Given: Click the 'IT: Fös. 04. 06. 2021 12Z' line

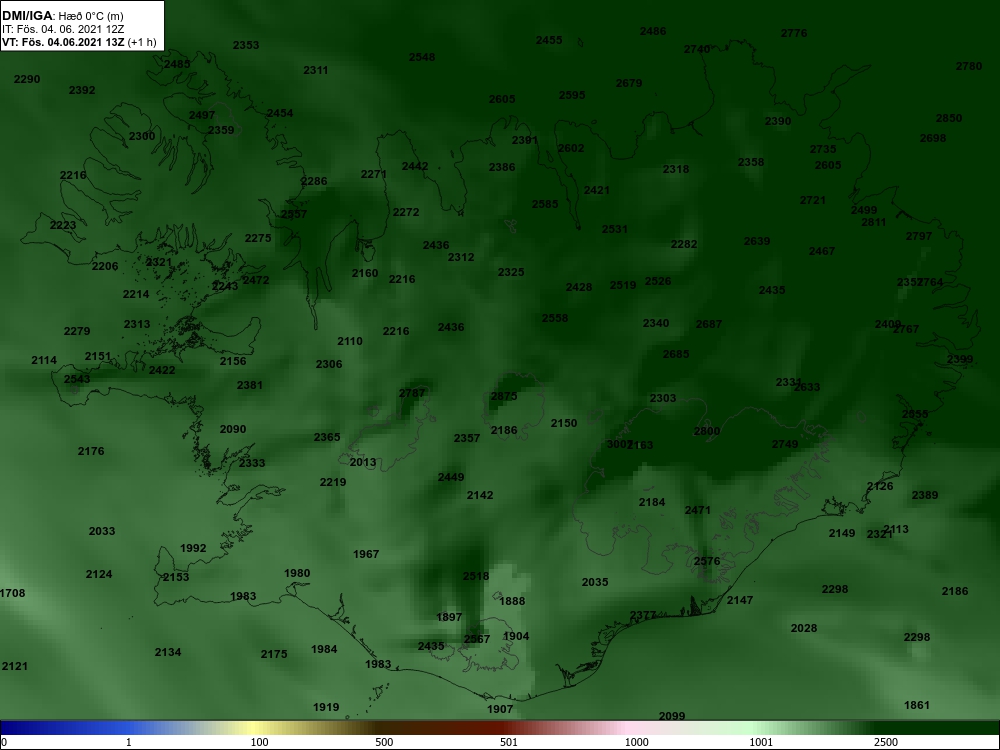Looking at the screenshot, I should [x=63, y=29].
